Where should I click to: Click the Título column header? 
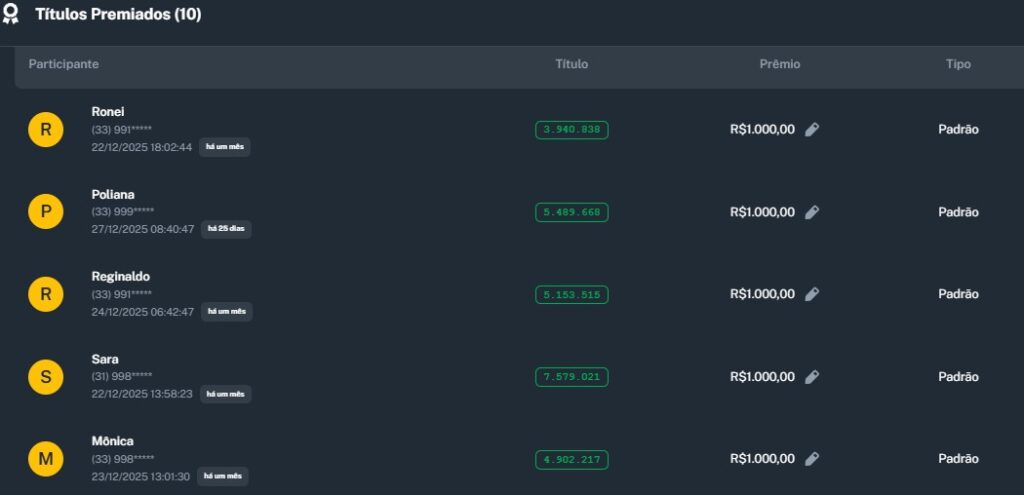pyautogui.click(x=572, y=64)
